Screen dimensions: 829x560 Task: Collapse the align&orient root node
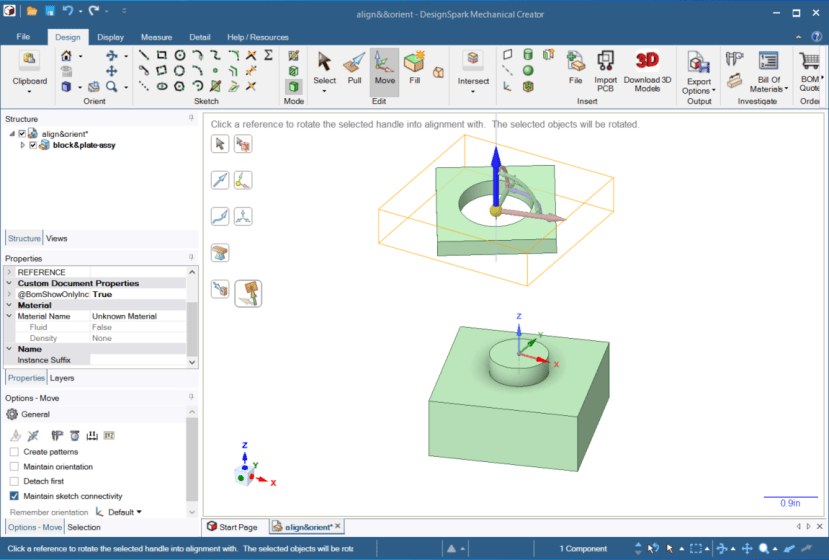pos(12,134)
